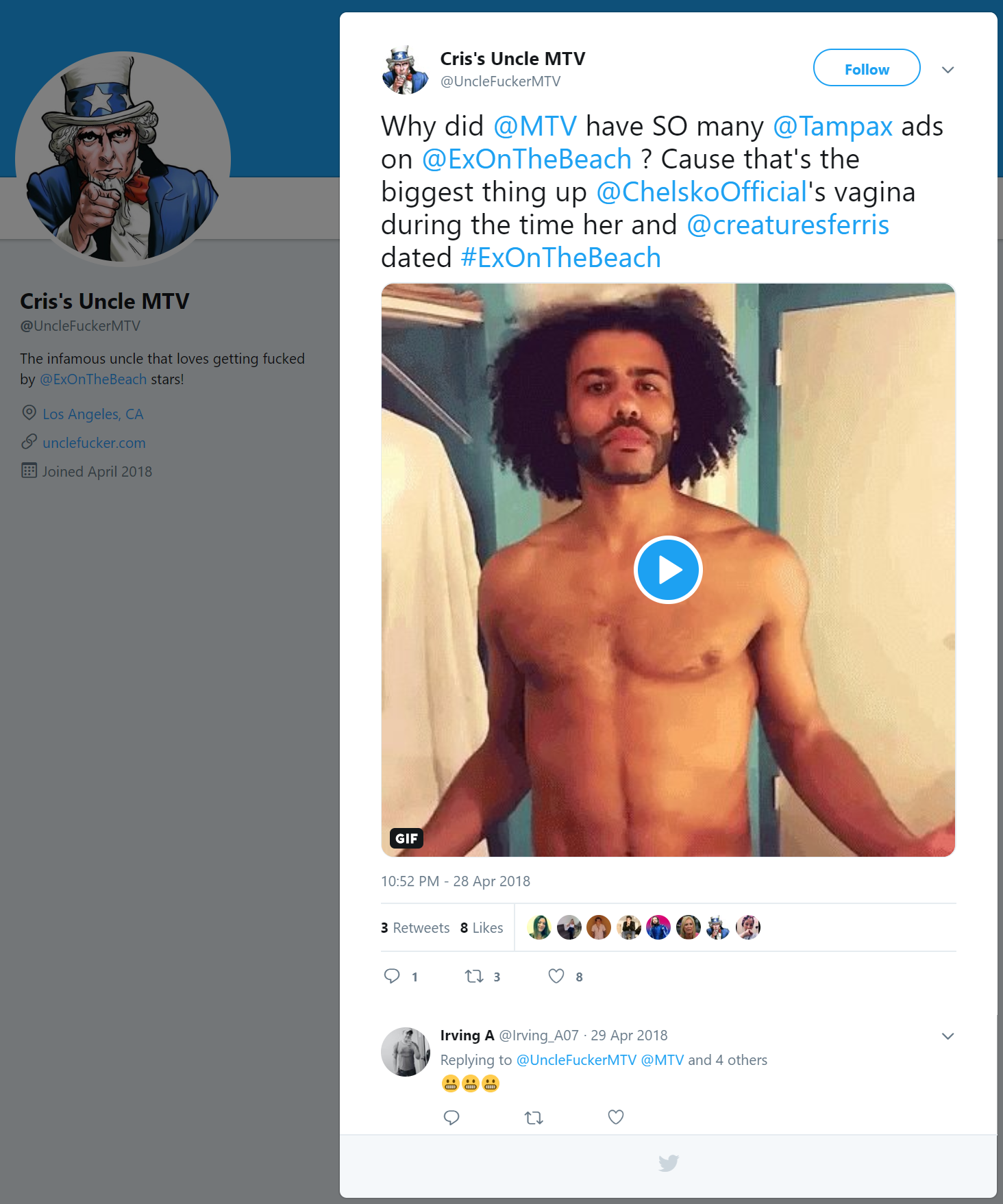
Task: Reply to Irving A's tweet icon
Action: pos(451,1118)
